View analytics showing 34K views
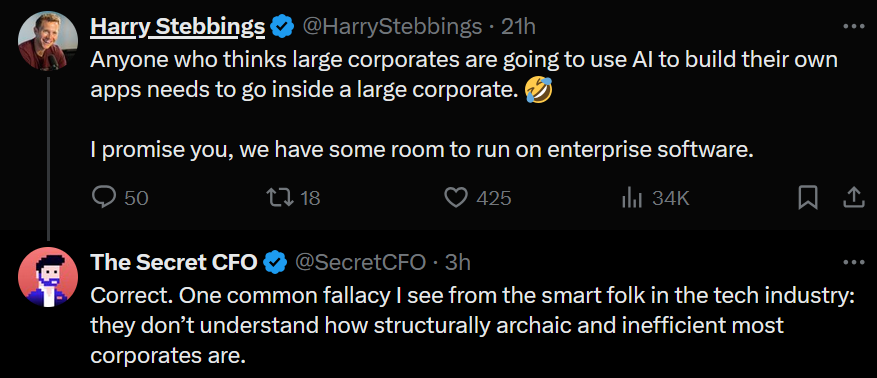Image resolution: width=877 pixels, height=378 pixels. point(631,197)
